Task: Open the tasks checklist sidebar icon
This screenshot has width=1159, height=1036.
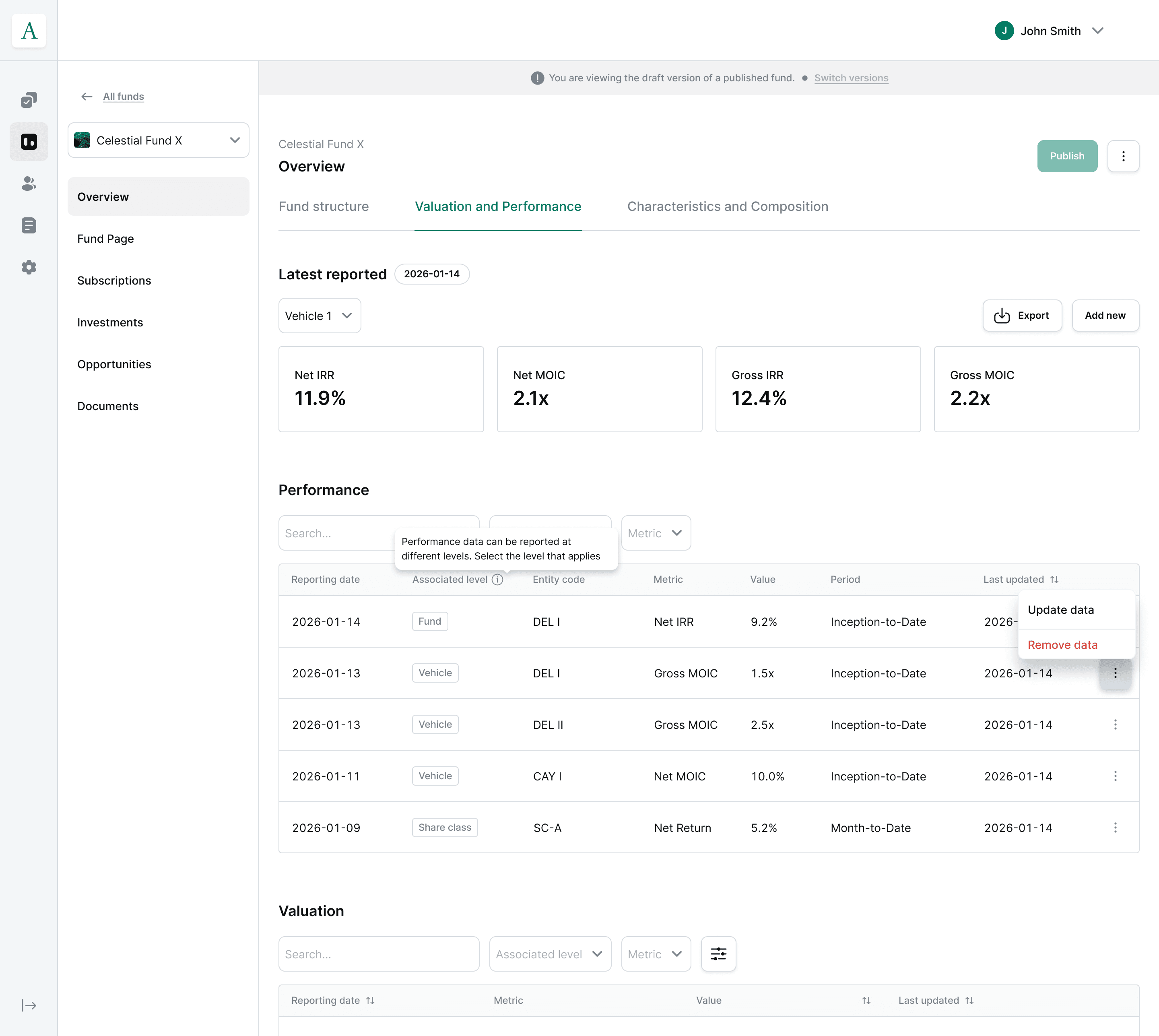Action: (29, 100)
